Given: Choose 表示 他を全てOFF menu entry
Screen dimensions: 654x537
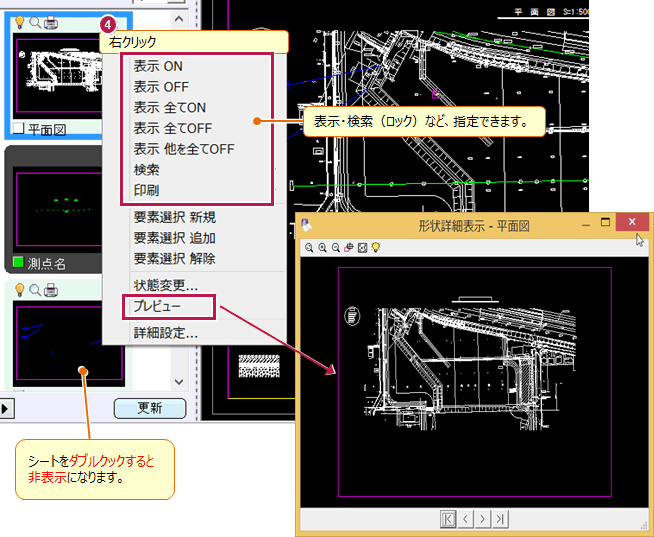Looking at the screenshot, I should [184, 149].
